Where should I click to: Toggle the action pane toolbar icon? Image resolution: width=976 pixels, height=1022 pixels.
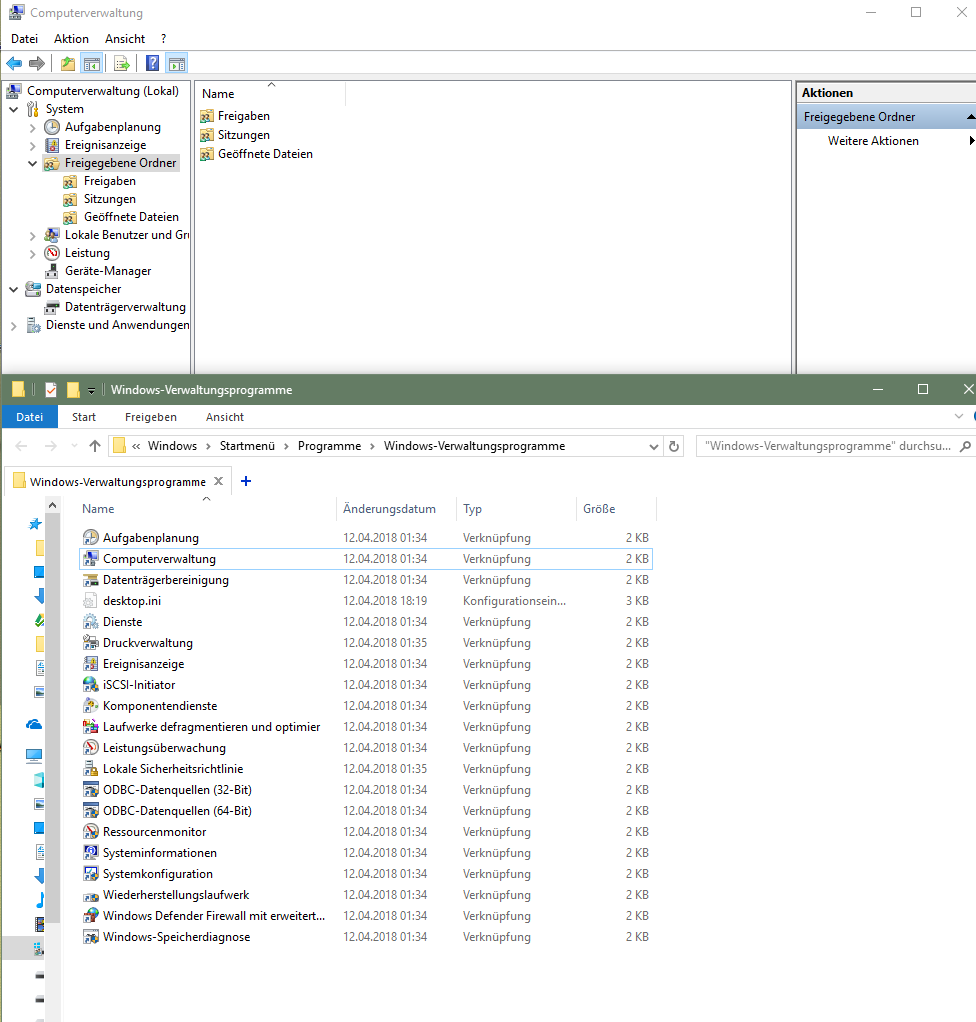pyautogui.click(x=177, y=63)
